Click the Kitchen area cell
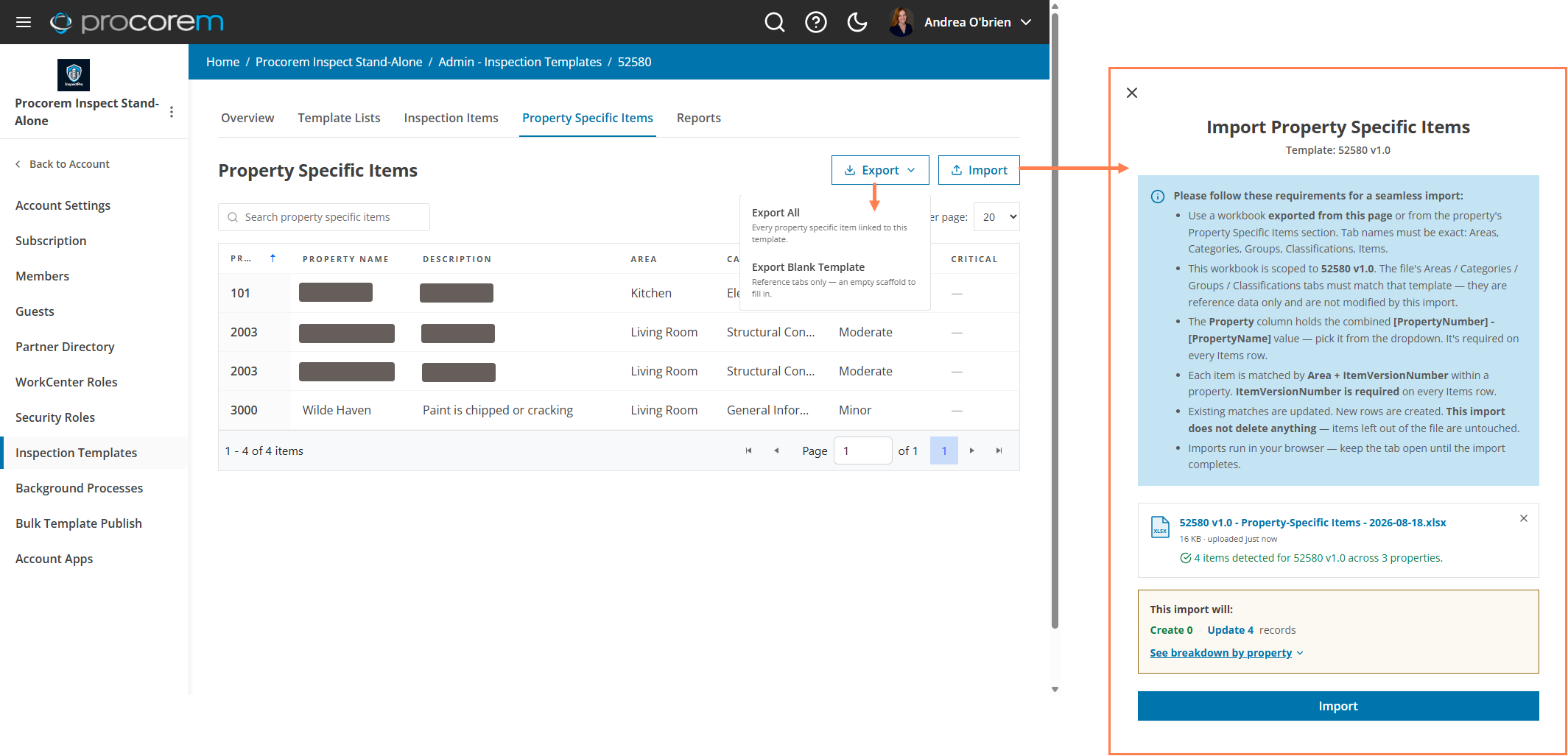Image resolution: width=1568 pixels, height=756 pixels. pyautogui.click(x=651, y=293)
